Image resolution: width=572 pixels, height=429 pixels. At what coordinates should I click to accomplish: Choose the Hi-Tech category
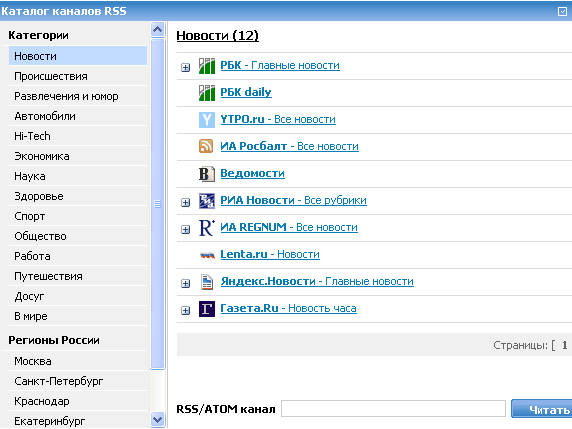[x=78, y=136]
